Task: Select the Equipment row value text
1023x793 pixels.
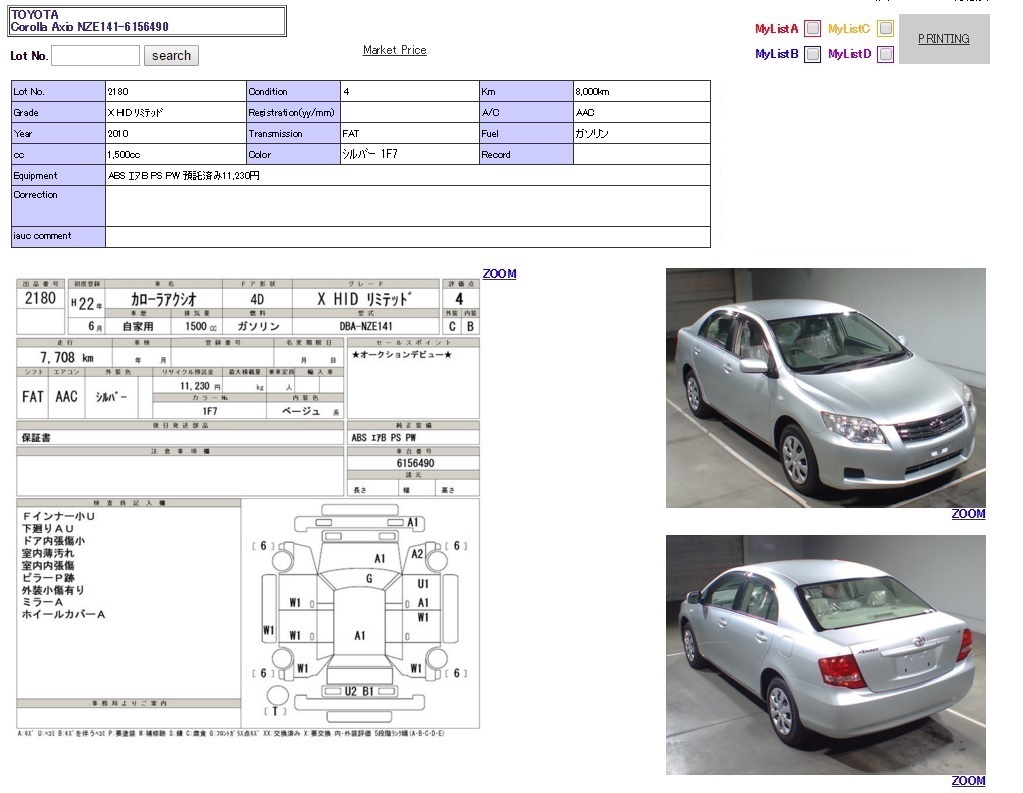Action: click(x=184, y=176)
